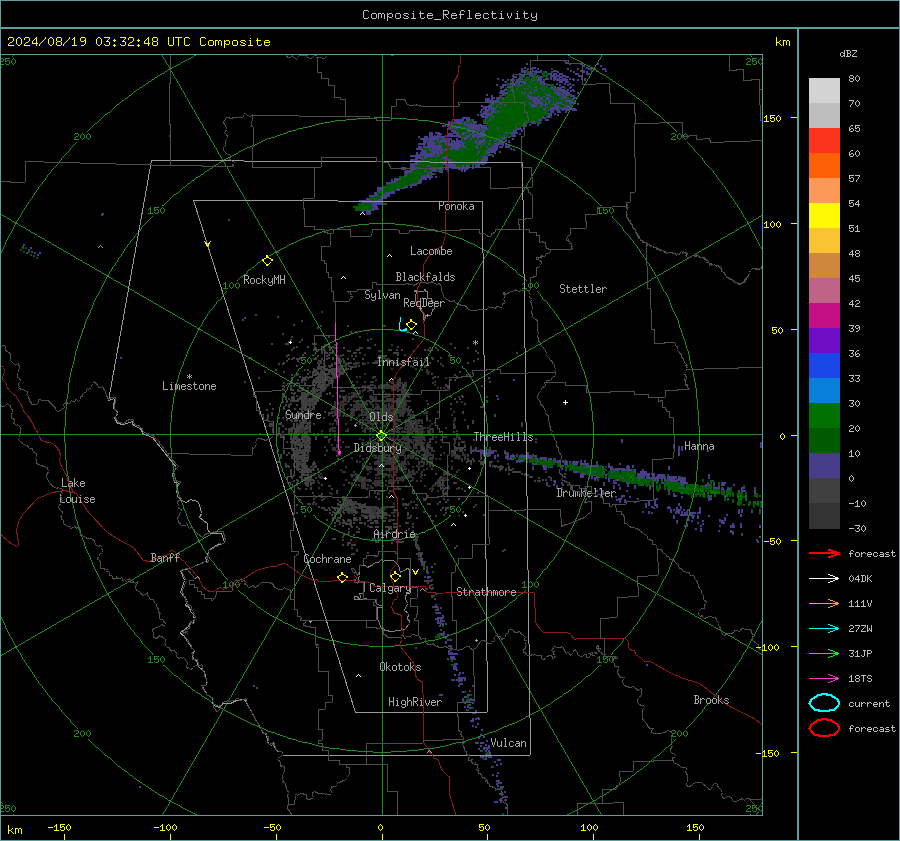This screenshot has height=841, width=900.
Task: Click the Composite_Reflectivity title text
Action: pos(449,15)
